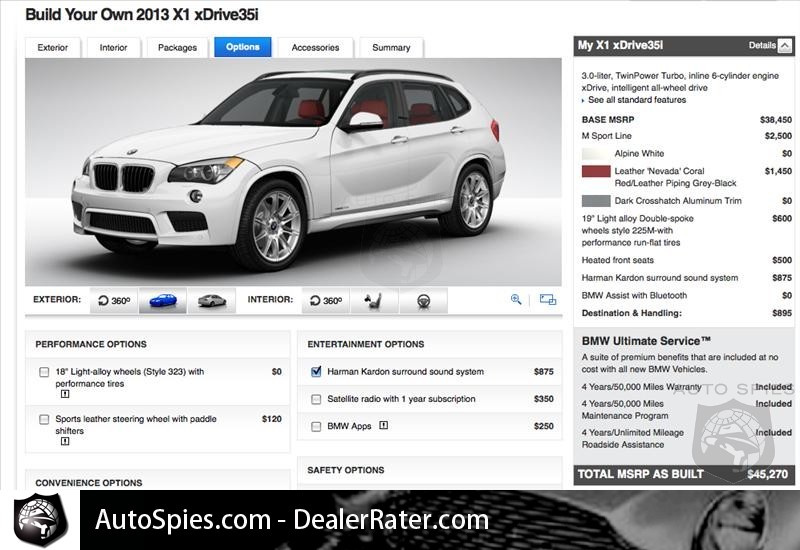Click the interior 360° view icon

click(326, 301)
